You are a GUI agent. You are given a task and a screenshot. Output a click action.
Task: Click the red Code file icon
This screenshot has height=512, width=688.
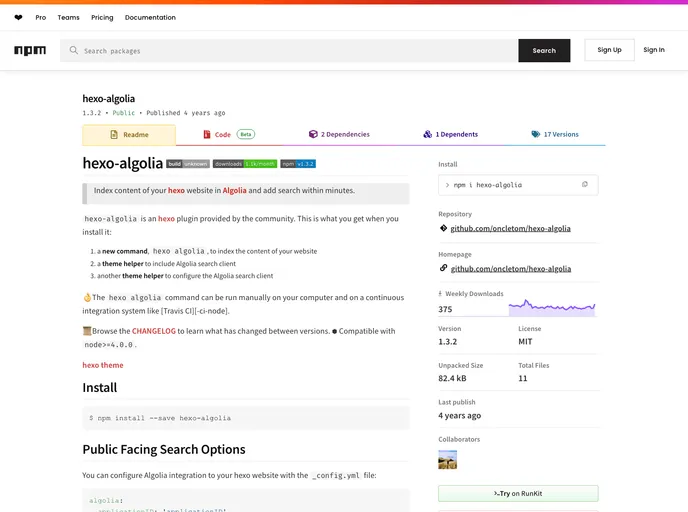tap(207, 134)
